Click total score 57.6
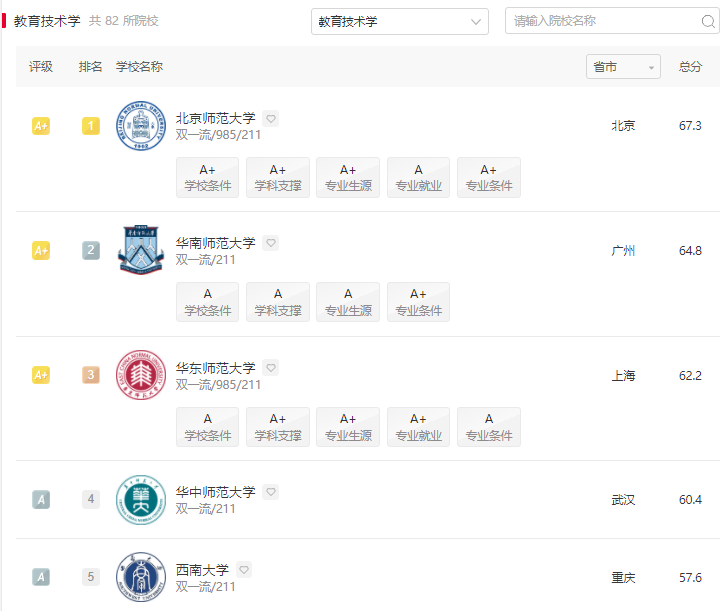Screen dimensions: 725x611 click(x=690, y=577)
